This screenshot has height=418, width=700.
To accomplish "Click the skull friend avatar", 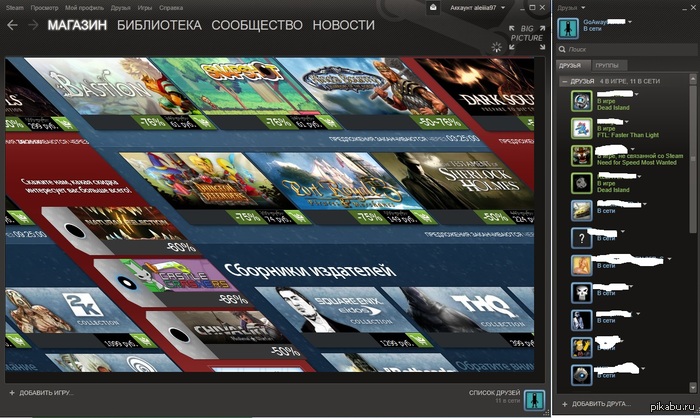I will 582,293.
